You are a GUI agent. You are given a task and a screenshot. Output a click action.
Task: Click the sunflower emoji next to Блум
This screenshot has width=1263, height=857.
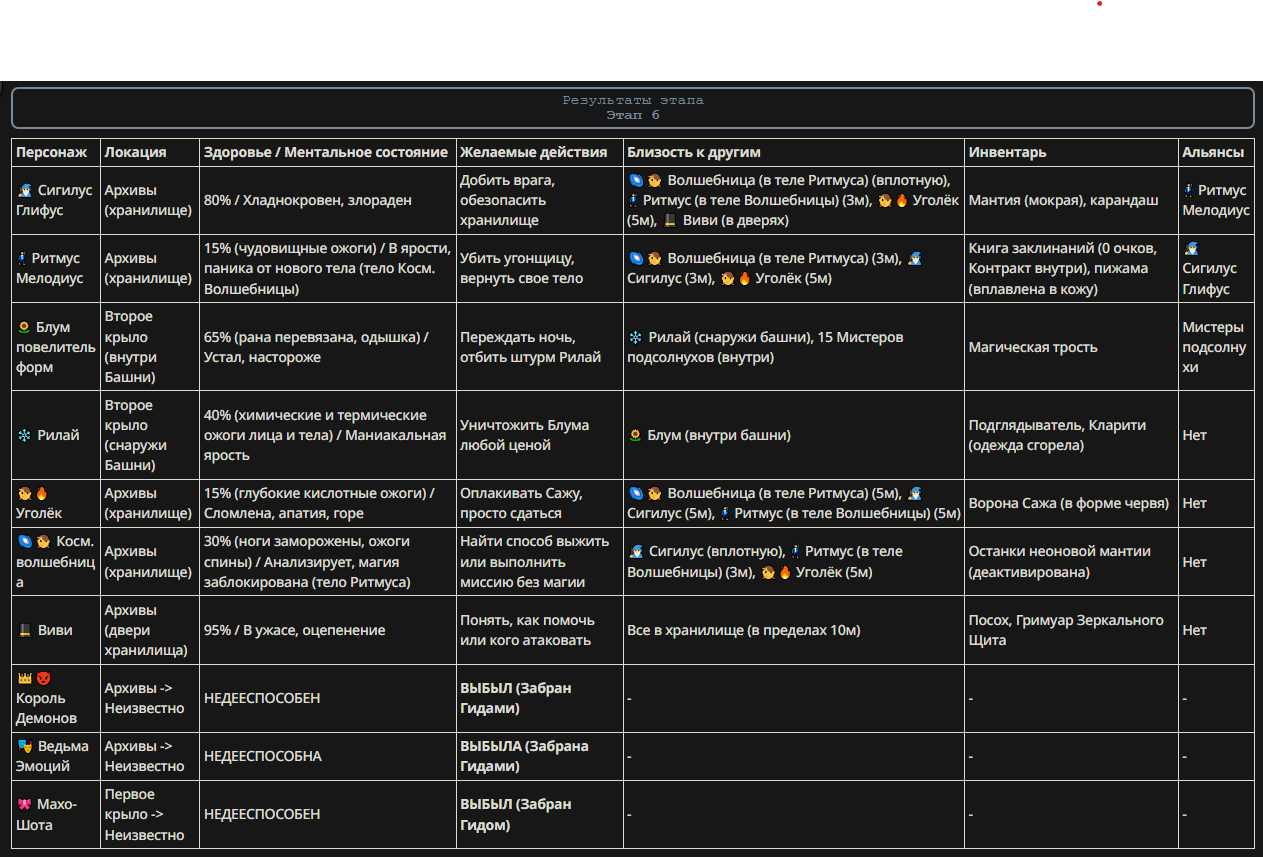coord(24,327)
